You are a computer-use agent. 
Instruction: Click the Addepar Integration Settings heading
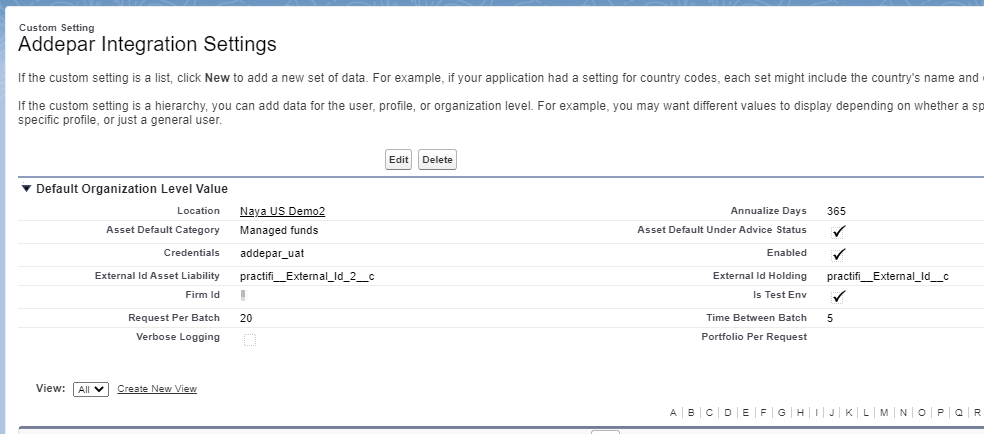pos(147,45)
